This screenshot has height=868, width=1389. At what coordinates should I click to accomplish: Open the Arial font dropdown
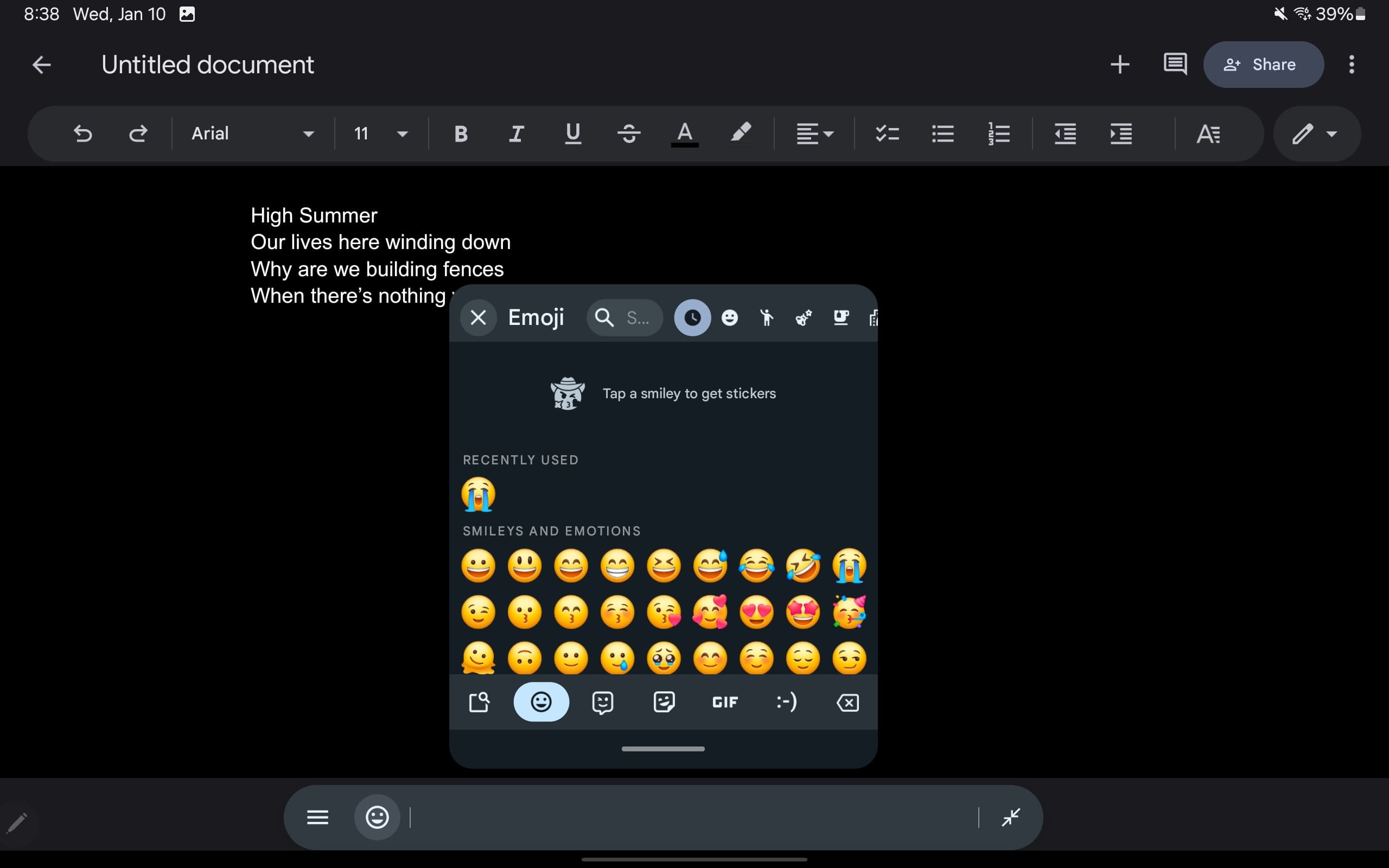coord(252,133)
